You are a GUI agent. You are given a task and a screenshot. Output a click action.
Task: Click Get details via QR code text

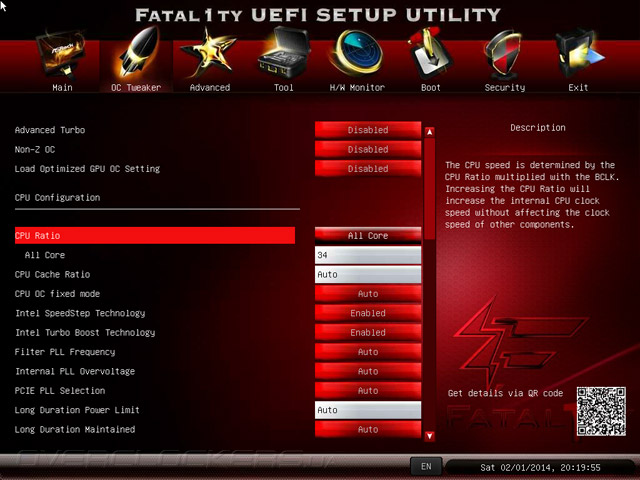click(505, 393)
